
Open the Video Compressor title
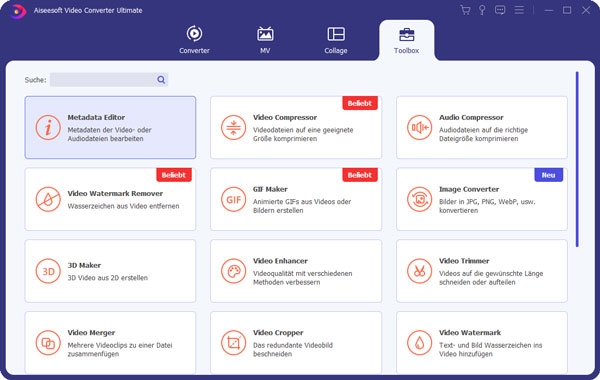[285, 117]
